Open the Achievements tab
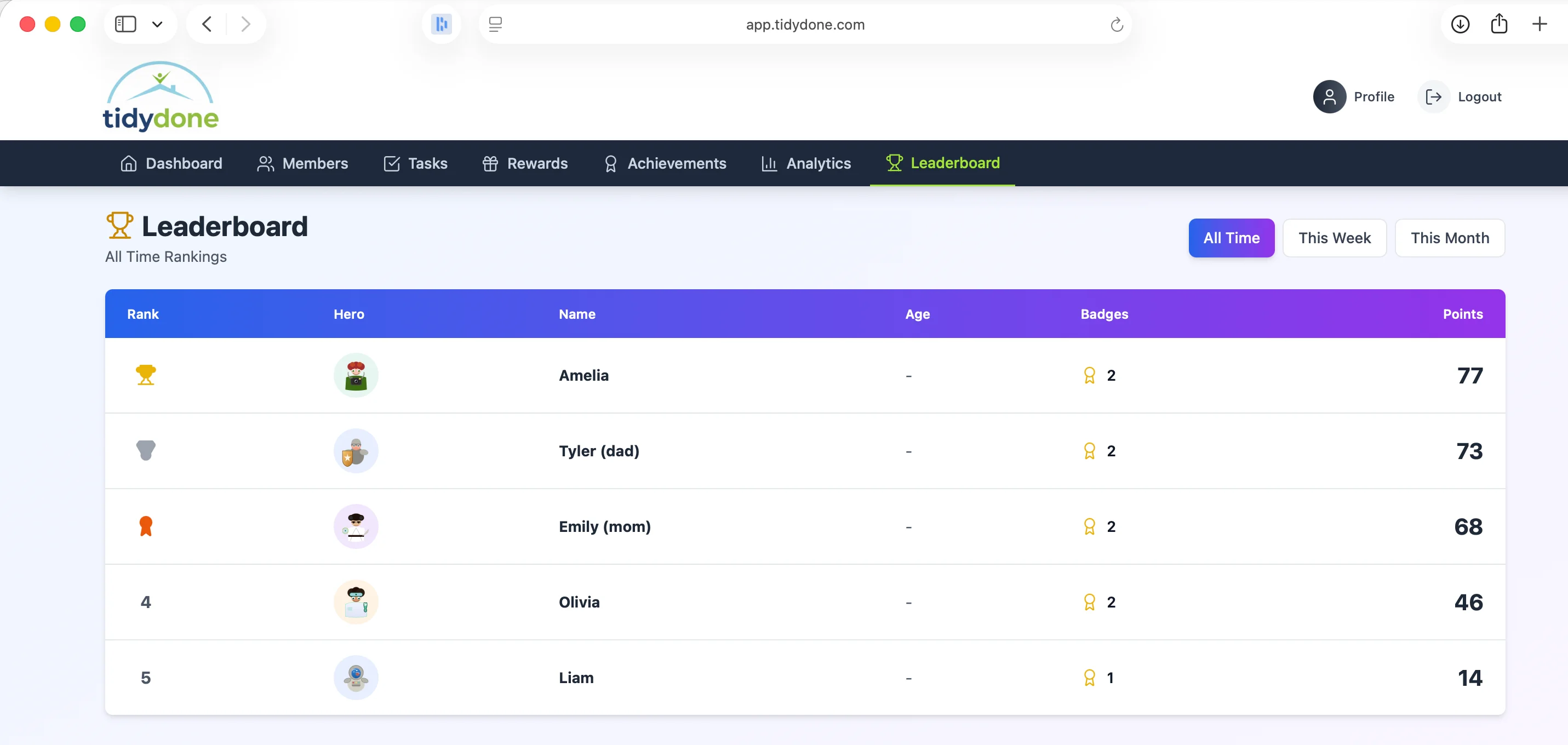The height and width of the screenshot is (745, 1568). (665, 163)
